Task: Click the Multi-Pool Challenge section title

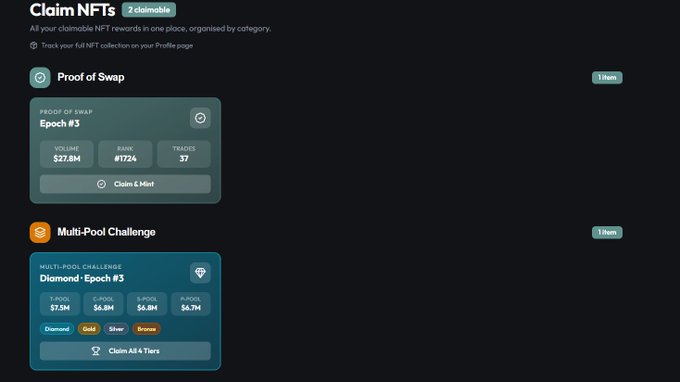Action: click(x=106, y=232)
